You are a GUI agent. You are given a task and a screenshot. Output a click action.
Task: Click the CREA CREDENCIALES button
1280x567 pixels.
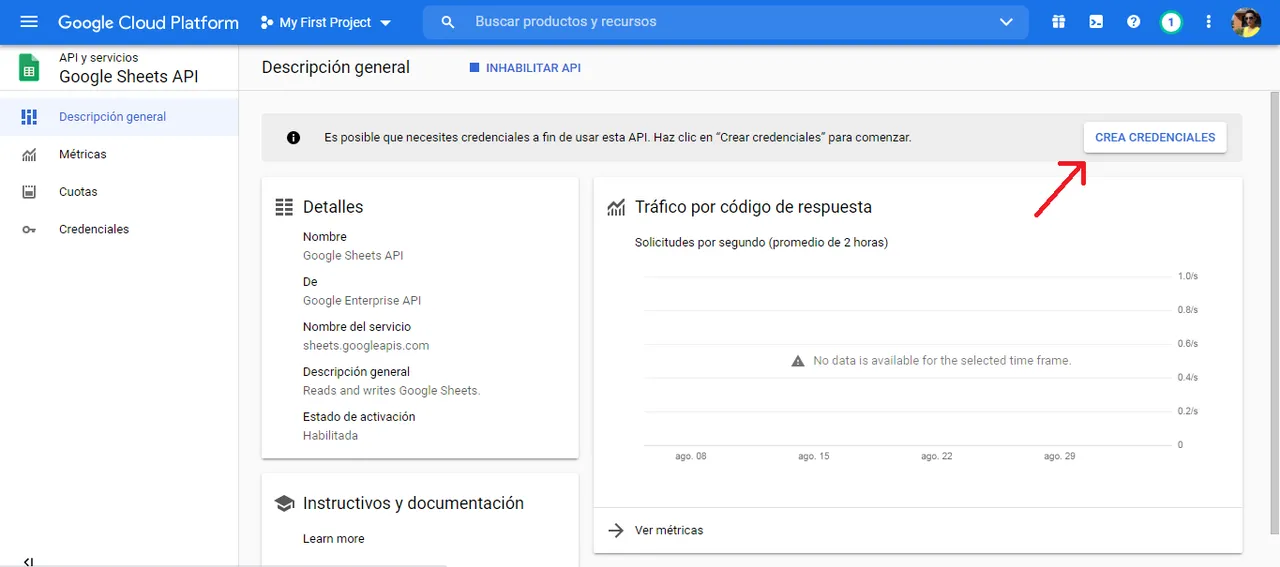[1155, 138]
